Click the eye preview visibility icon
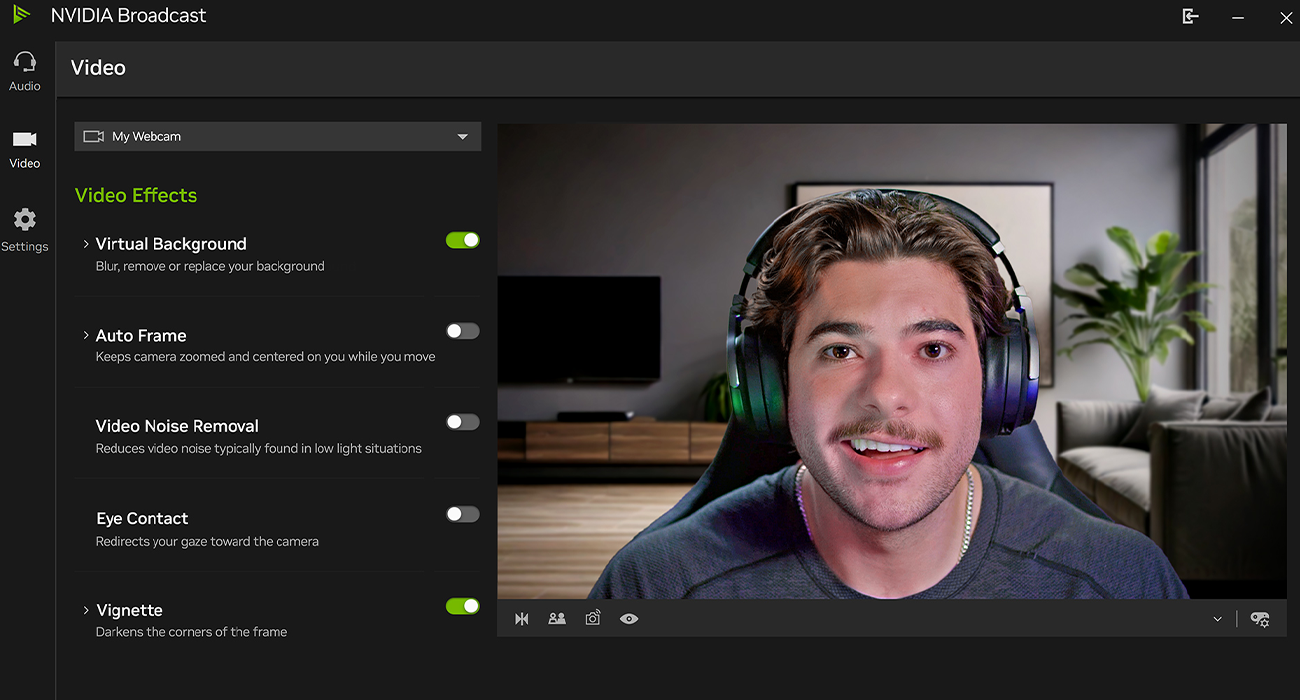The image size is (1300, 700). click(629, 619)
